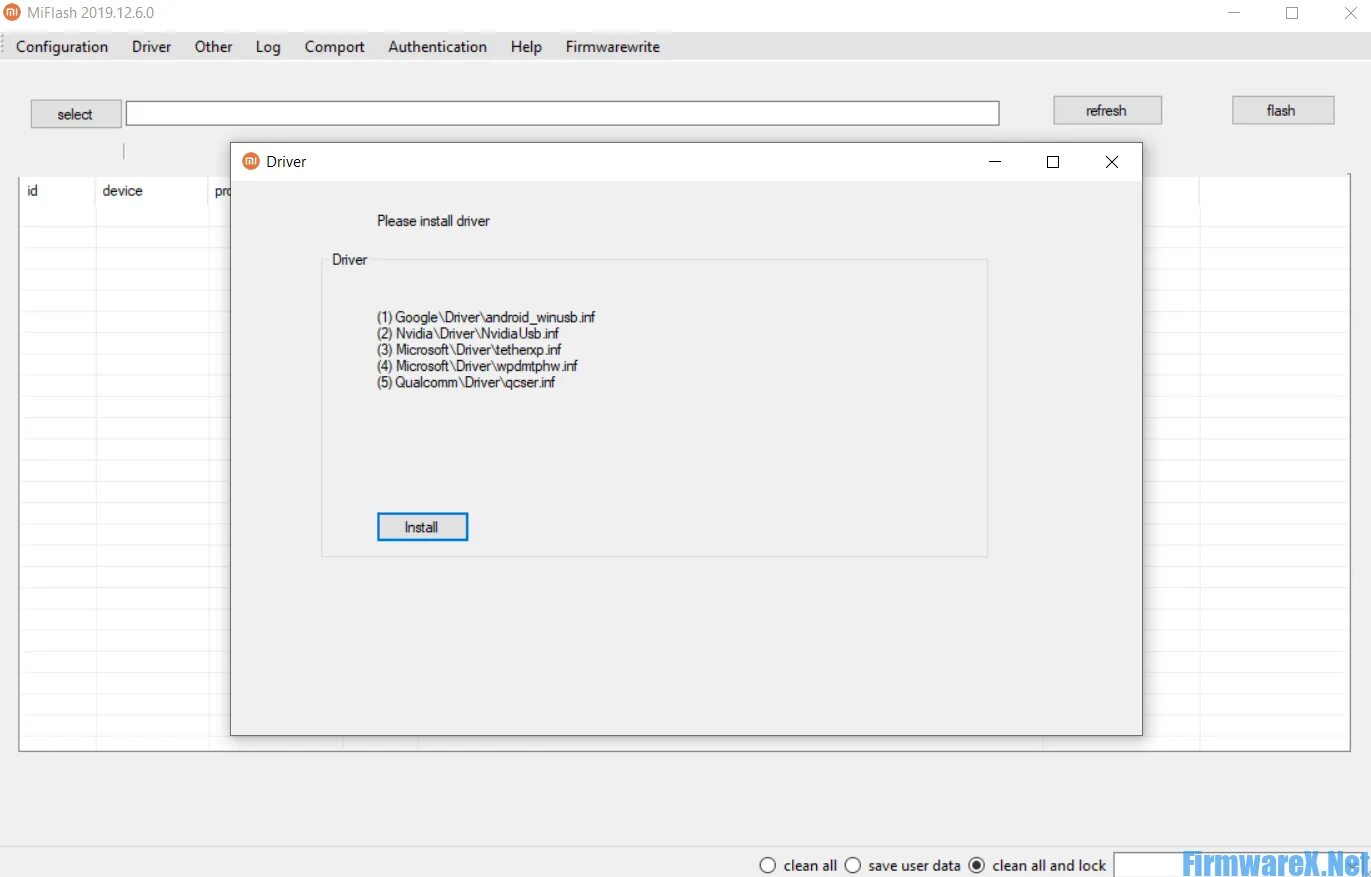The height and width of the screenshot is (877, 1371).
Task: Click the Microsoft tetherxp.inf driver entry
Action: [469, 350]
